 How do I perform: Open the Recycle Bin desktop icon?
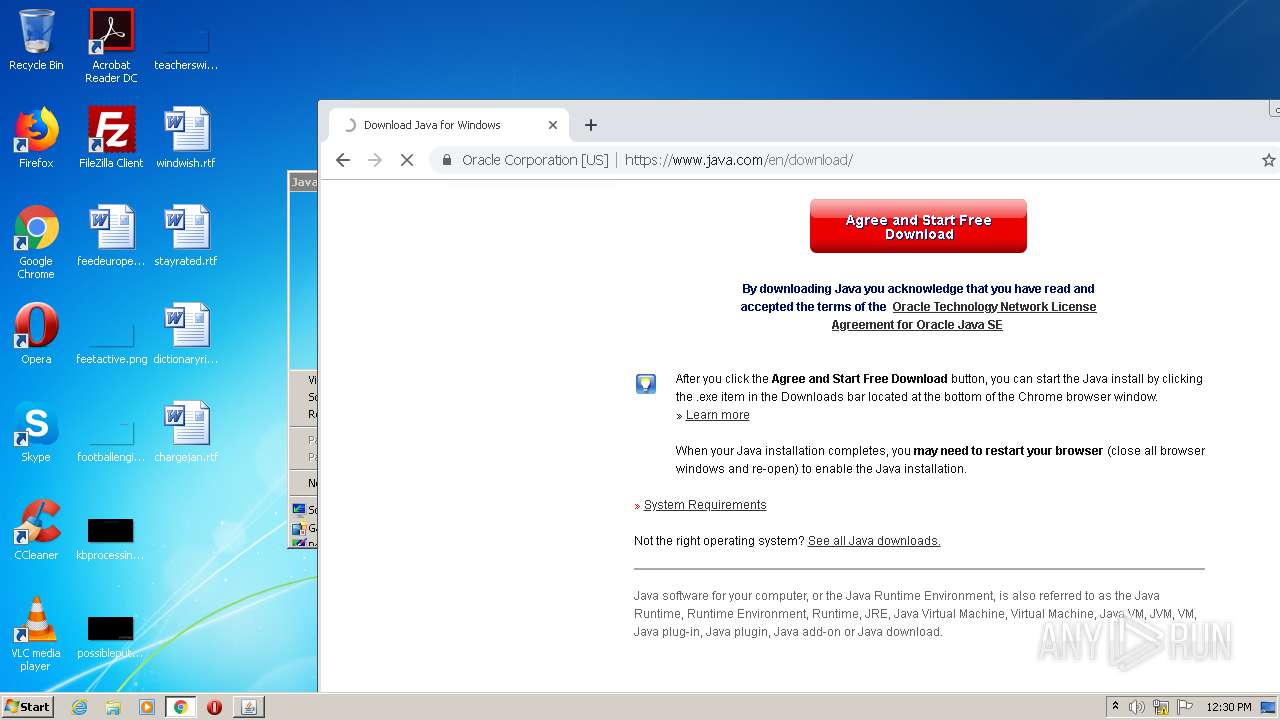click(x=36, y=40)
